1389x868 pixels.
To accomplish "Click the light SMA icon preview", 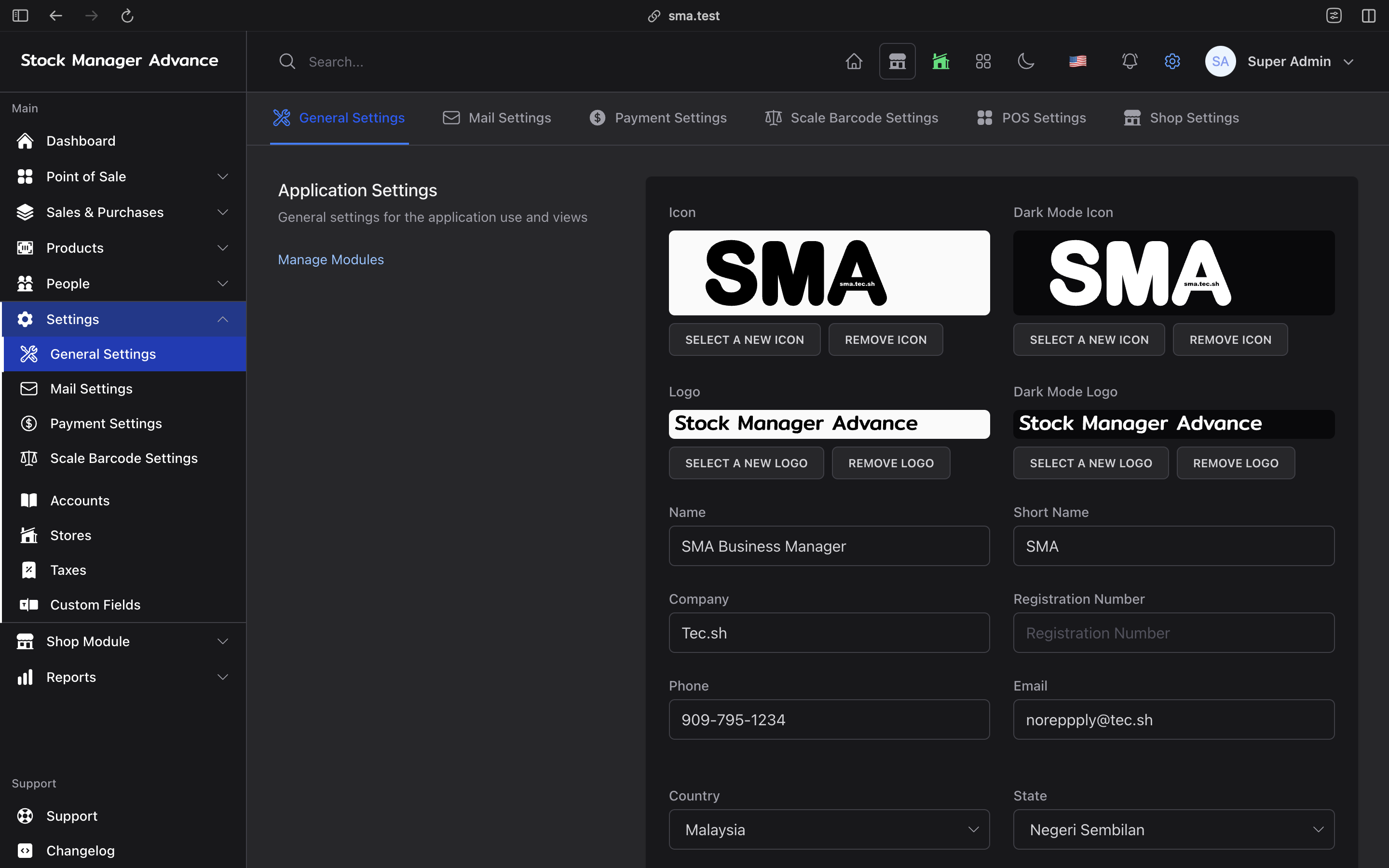I will pyautogui.click(x=829, y=272).
